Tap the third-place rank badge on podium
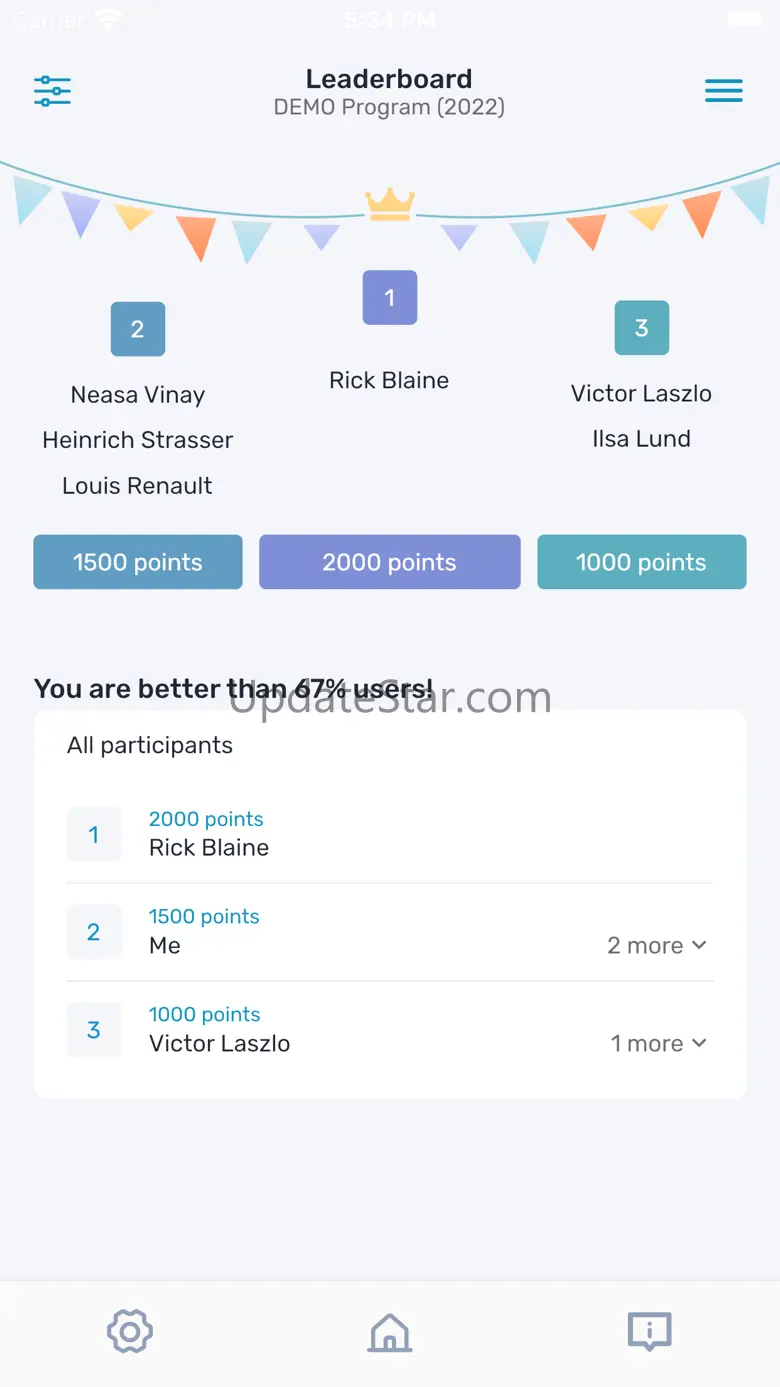 pyautogui.click(x=641, y=328)
